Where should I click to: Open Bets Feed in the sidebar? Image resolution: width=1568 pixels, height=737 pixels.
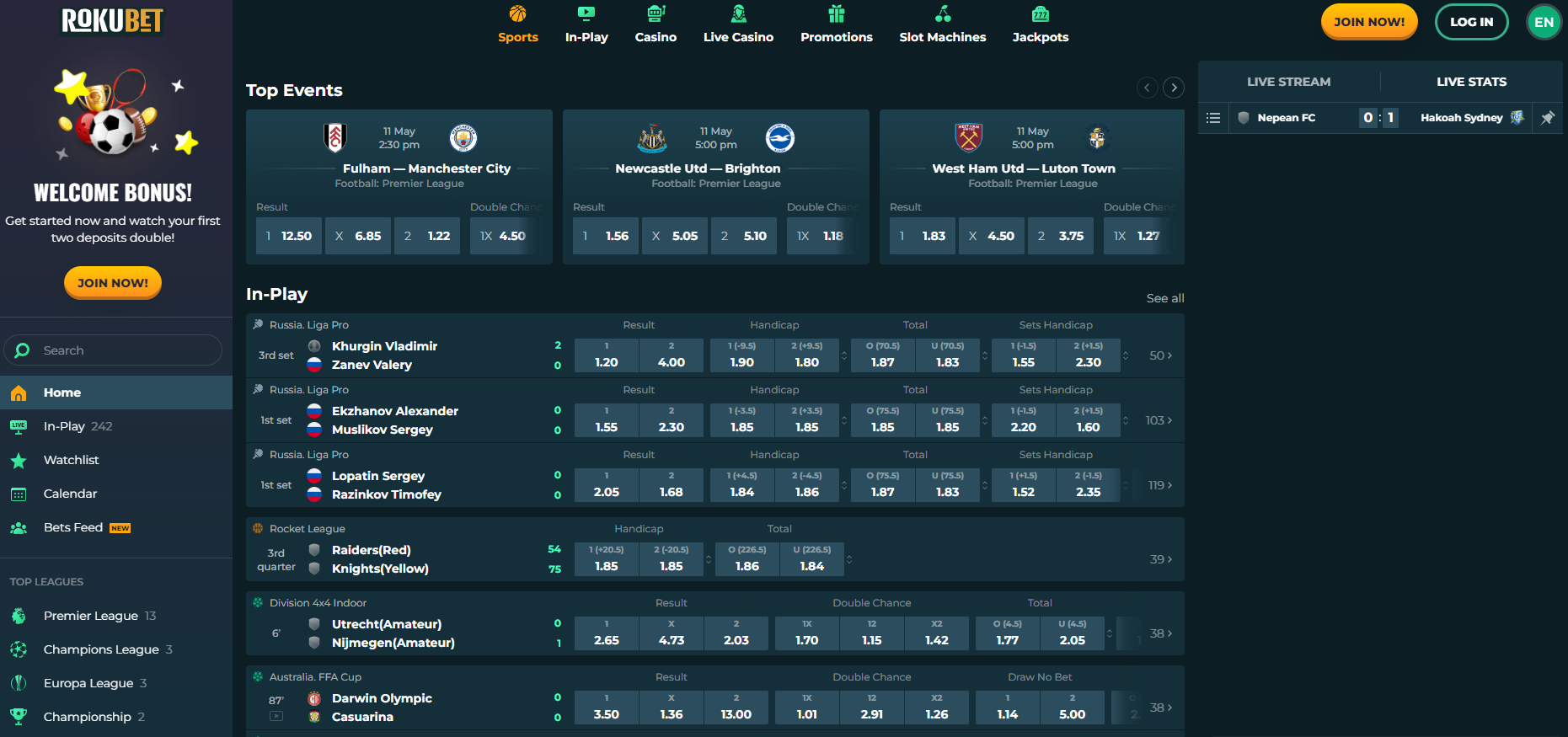click(x=116, y=527)
